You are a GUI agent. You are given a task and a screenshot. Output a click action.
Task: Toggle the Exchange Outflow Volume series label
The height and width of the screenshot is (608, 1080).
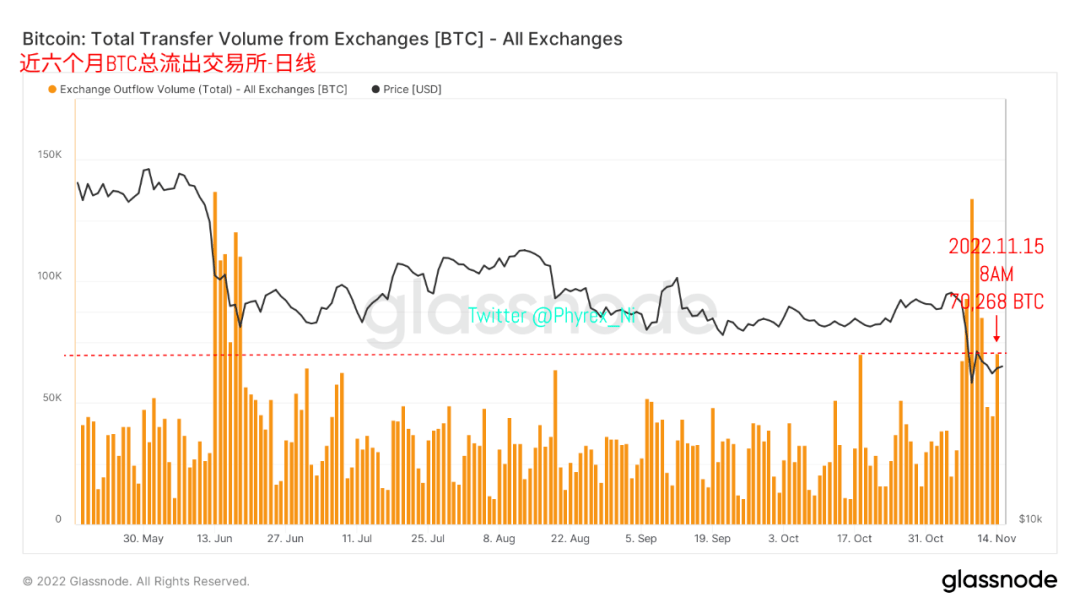[x=203, y=89]
